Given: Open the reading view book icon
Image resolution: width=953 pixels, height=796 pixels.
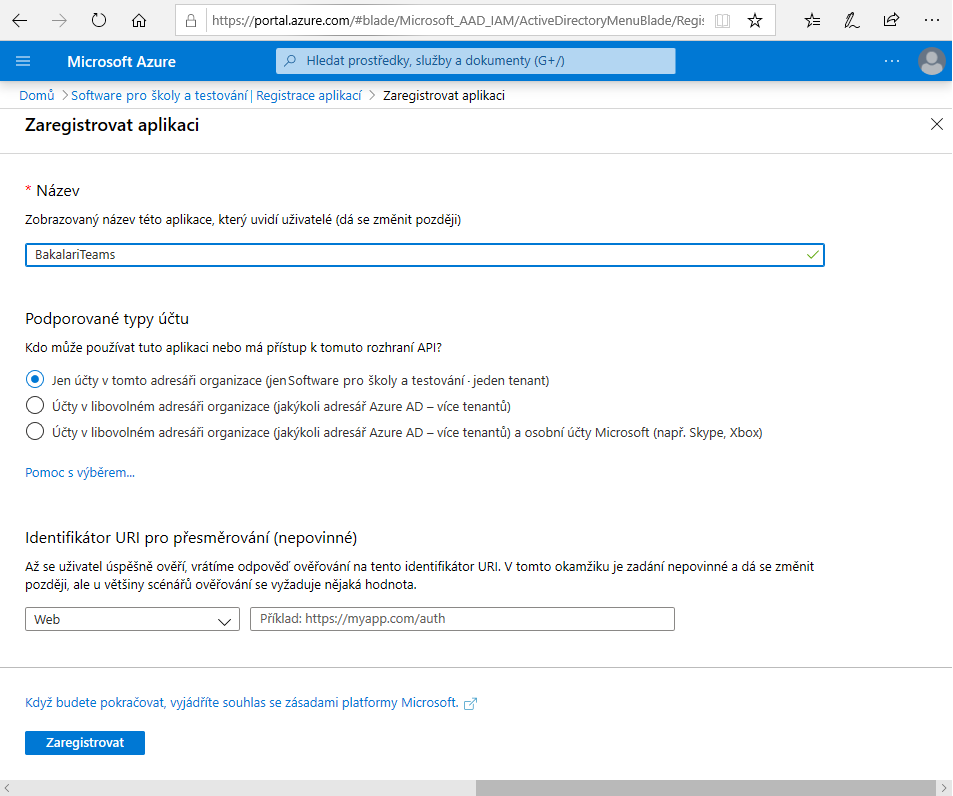Looking at the screenshot, I should [722, 21].
